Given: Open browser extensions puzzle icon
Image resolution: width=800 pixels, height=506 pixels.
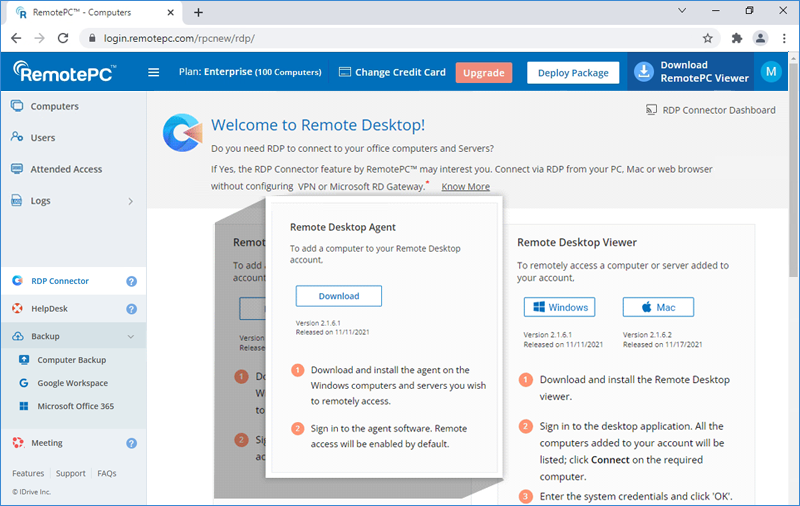Looking at the screenshot, I should (x=737, y=38).
